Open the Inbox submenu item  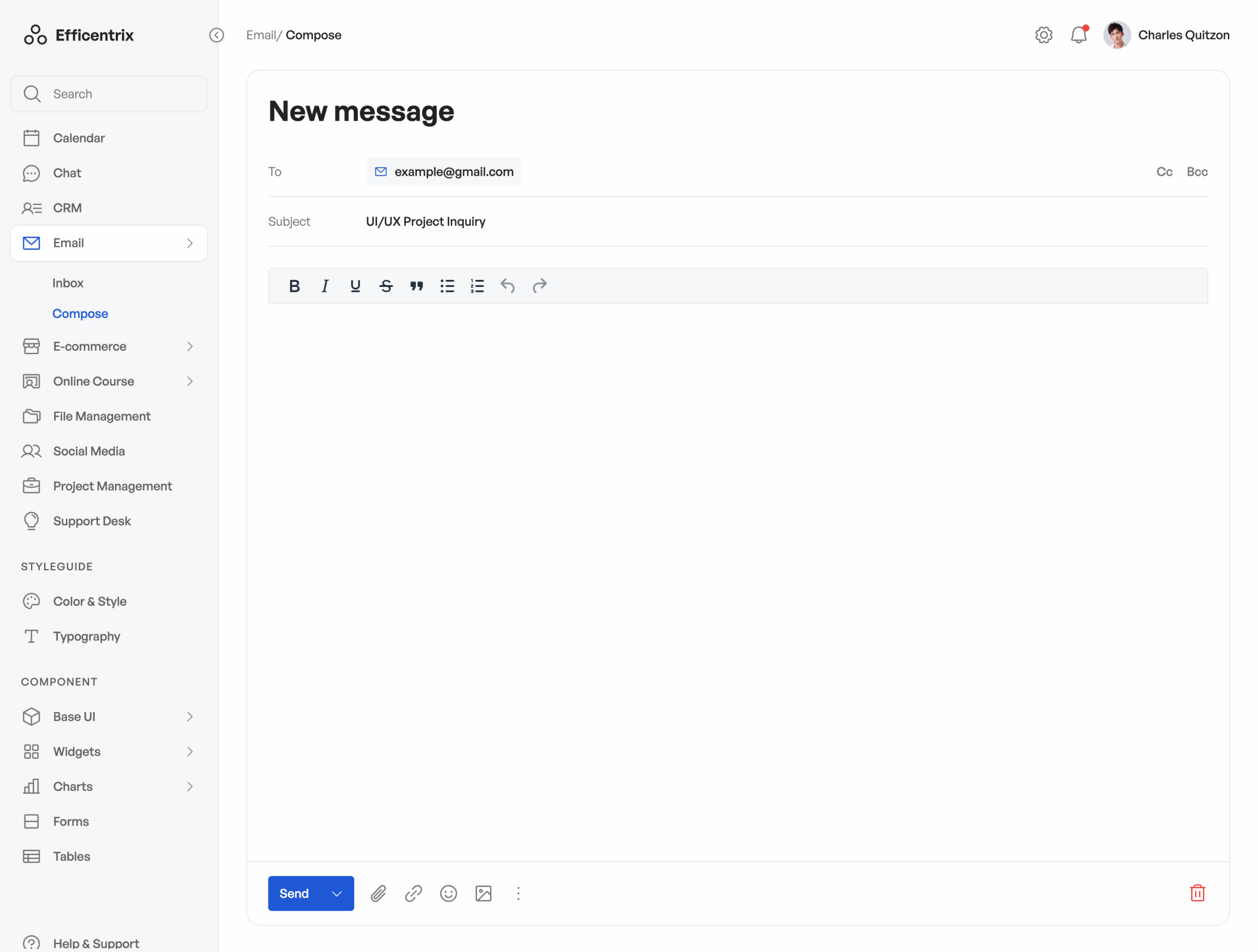tap(68, 283)
